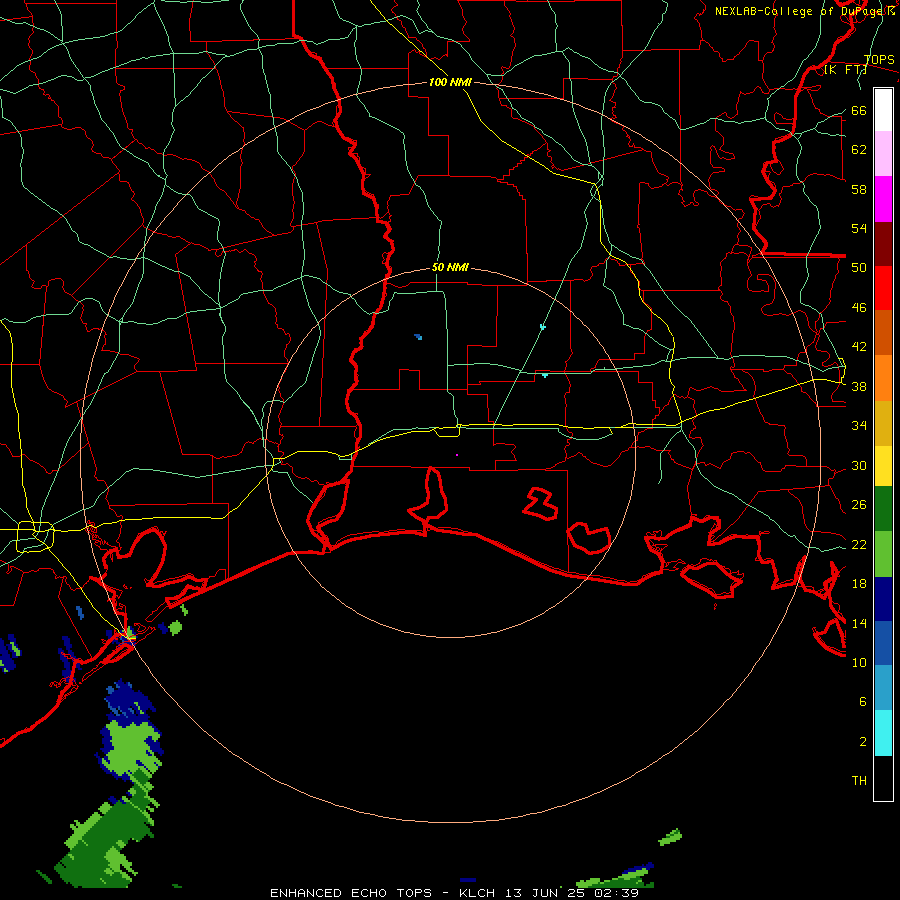Click the legend value "6"
Viewport: 900px width, 900px height.
click(863, 701)
